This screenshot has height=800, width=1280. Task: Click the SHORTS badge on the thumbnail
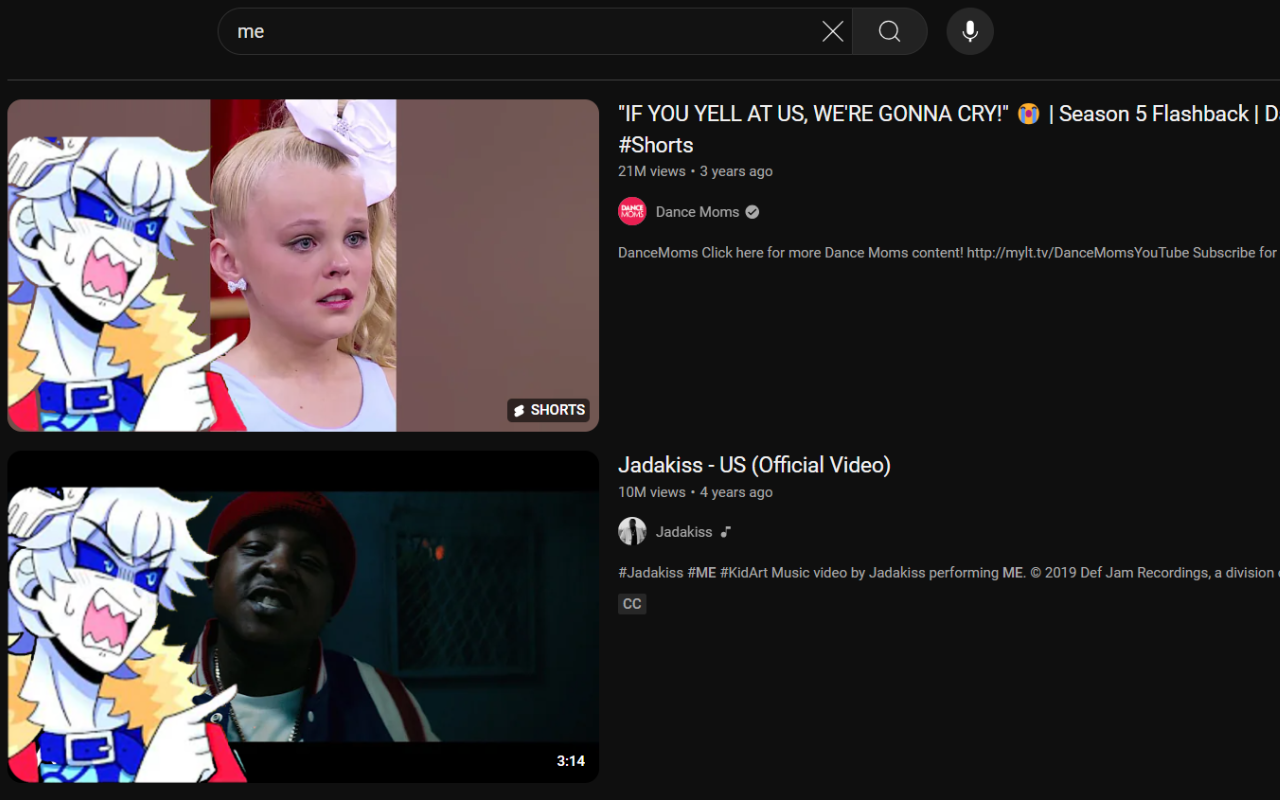(548, 410)
